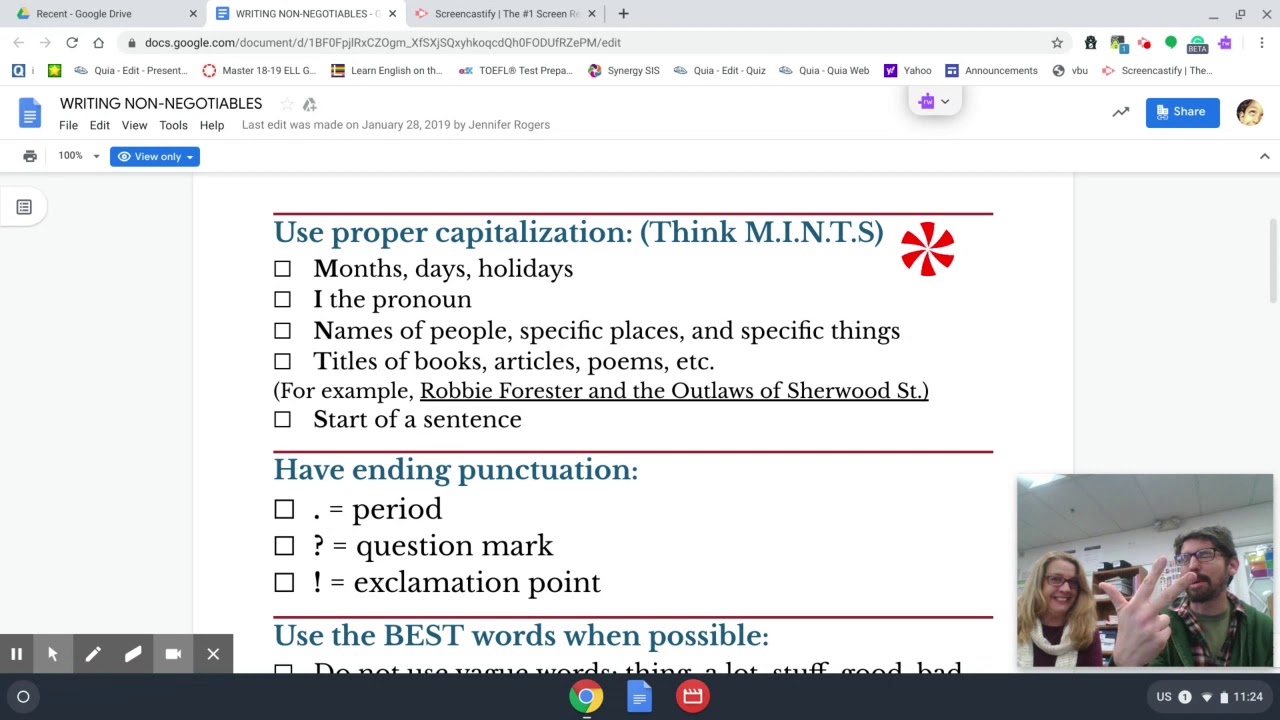
Task: Toggle the embedded webcam in Screencastify toolbar
Action: coord(173,654)
